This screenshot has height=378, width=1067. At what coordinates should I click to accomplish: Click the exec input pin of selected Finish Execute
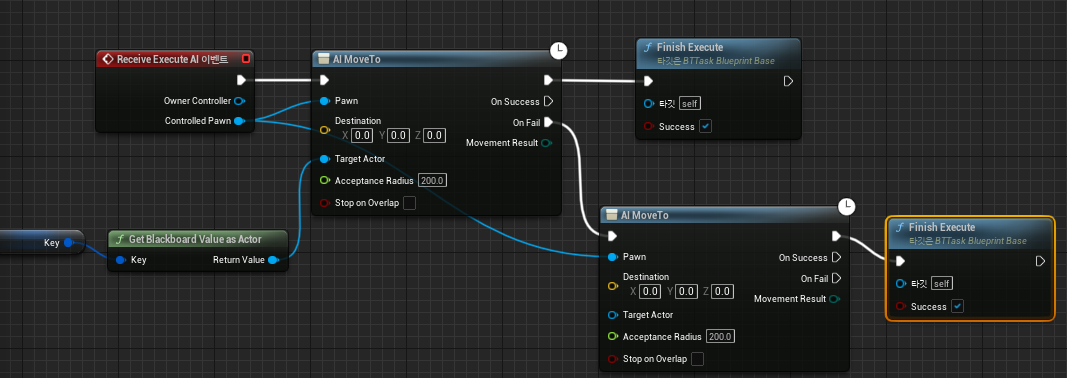[x=901, y=261]
